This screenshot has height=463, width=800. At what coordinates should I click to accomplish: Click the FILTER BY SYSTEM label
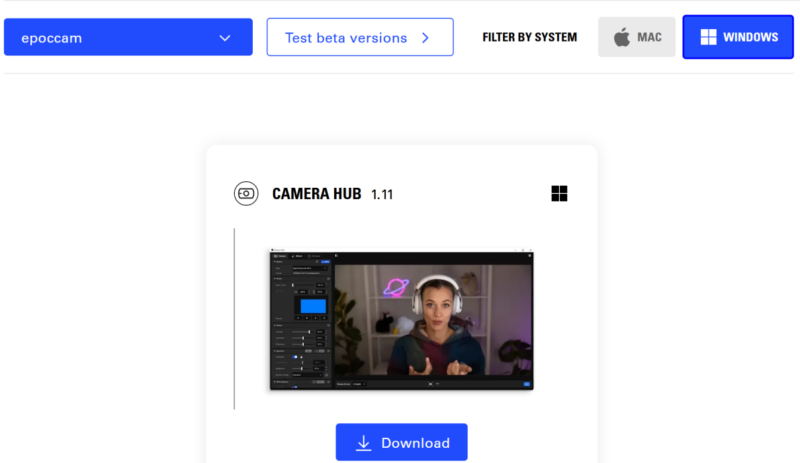pos(529,37)
